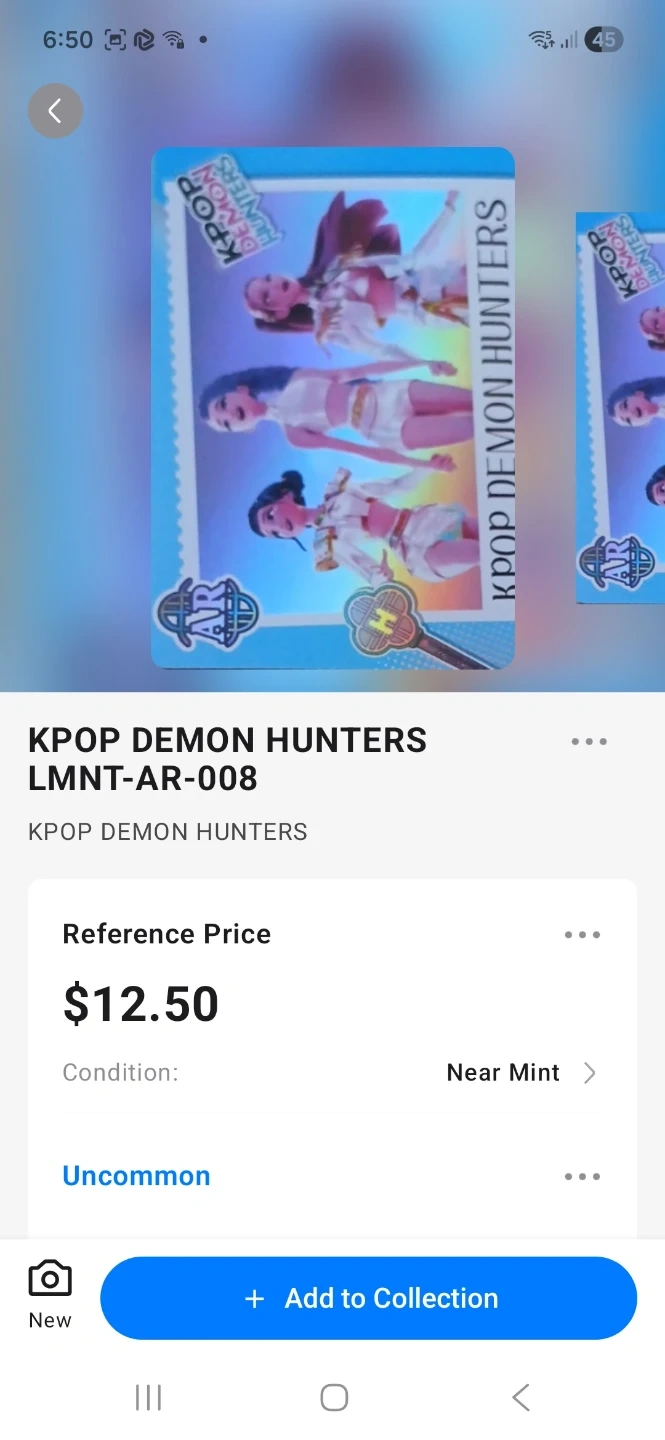Tap the Wi-Fi signal status icon
The width and height of the screenshot is (665, 1440).
(541, 40)
